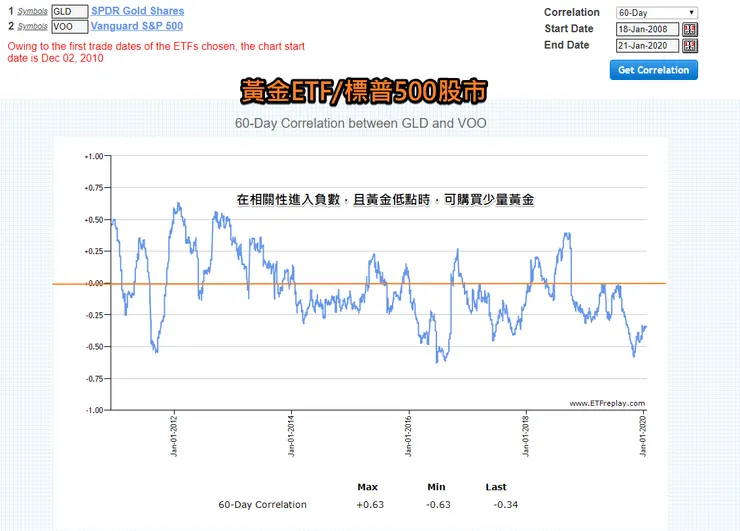740x531 pixels.
Task: Click the Get Correlation button
Action: [x=654, y=70]
